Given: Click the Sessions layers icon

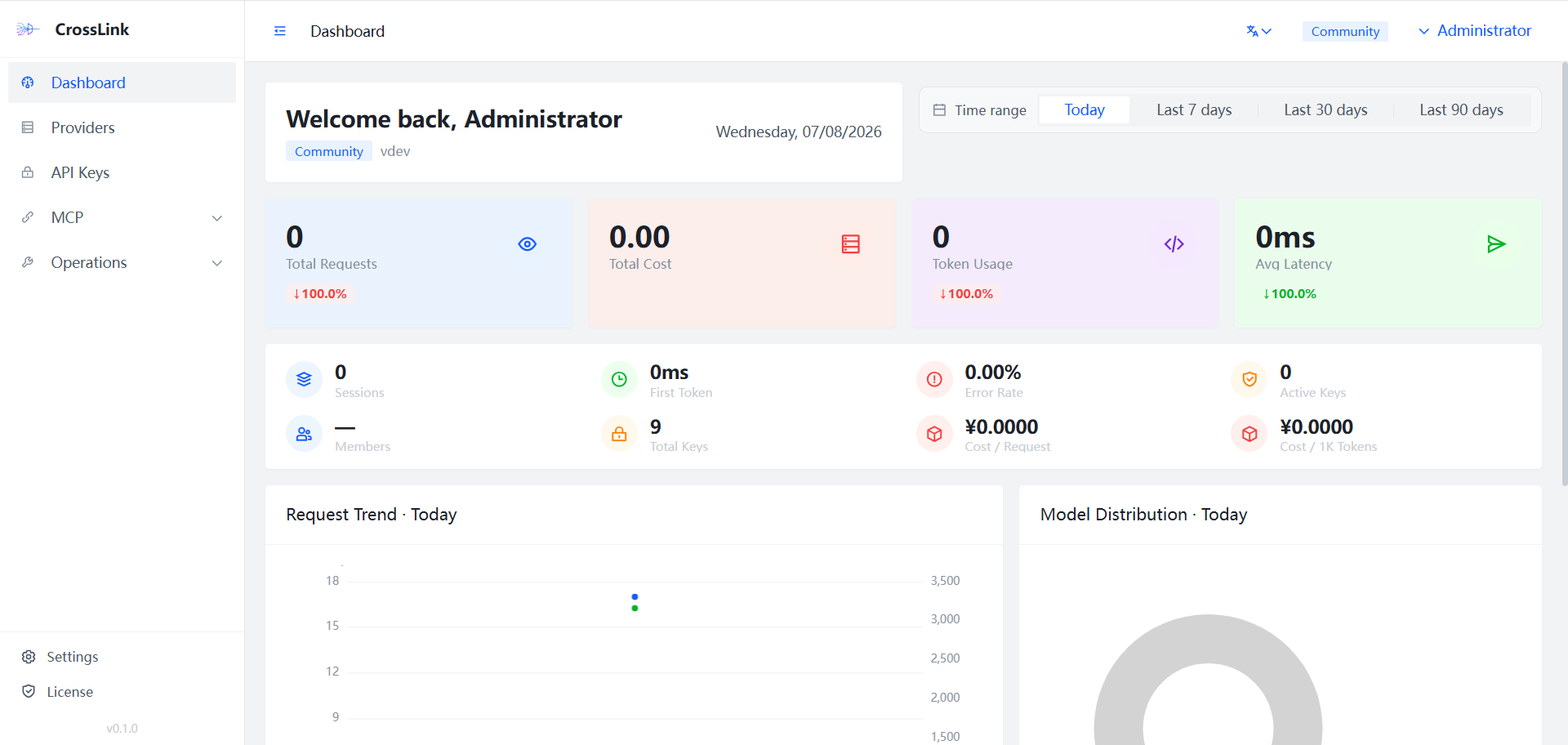Looking at the screenshot, I should pyautogui.click(x=304, y=379).
